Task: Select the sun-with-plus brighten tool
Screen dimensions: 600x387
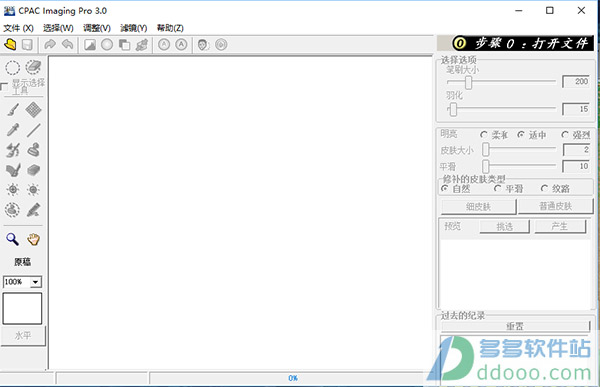Action: point(13,189)
